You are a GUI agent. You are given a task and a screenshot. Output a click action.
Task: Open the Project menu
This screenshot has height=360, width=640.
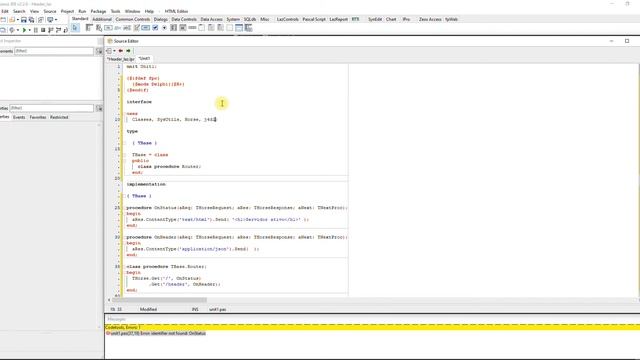coord(67,11)
